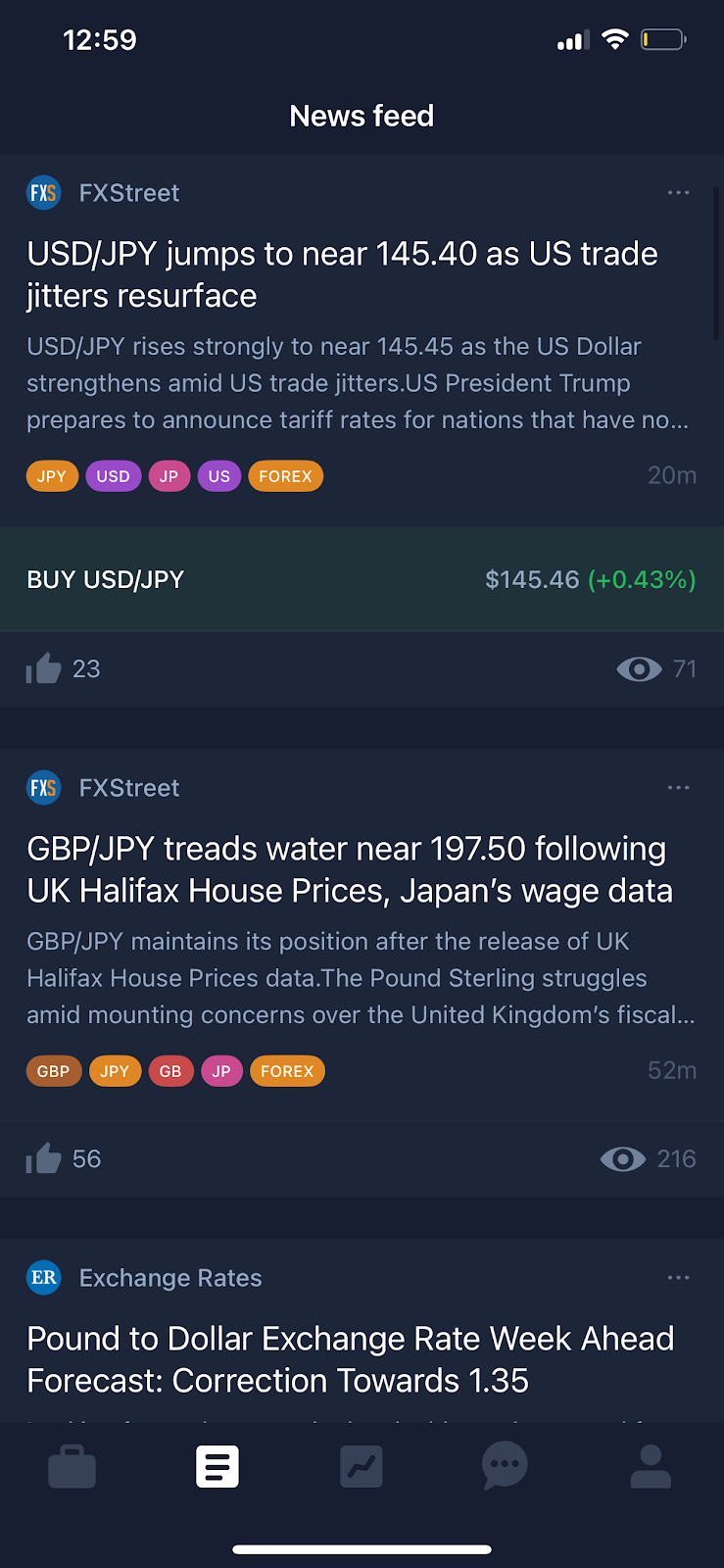This screenshot has height=1568, width=724.
Task: Select the news feed tab icon
Action: [217, 1467]
